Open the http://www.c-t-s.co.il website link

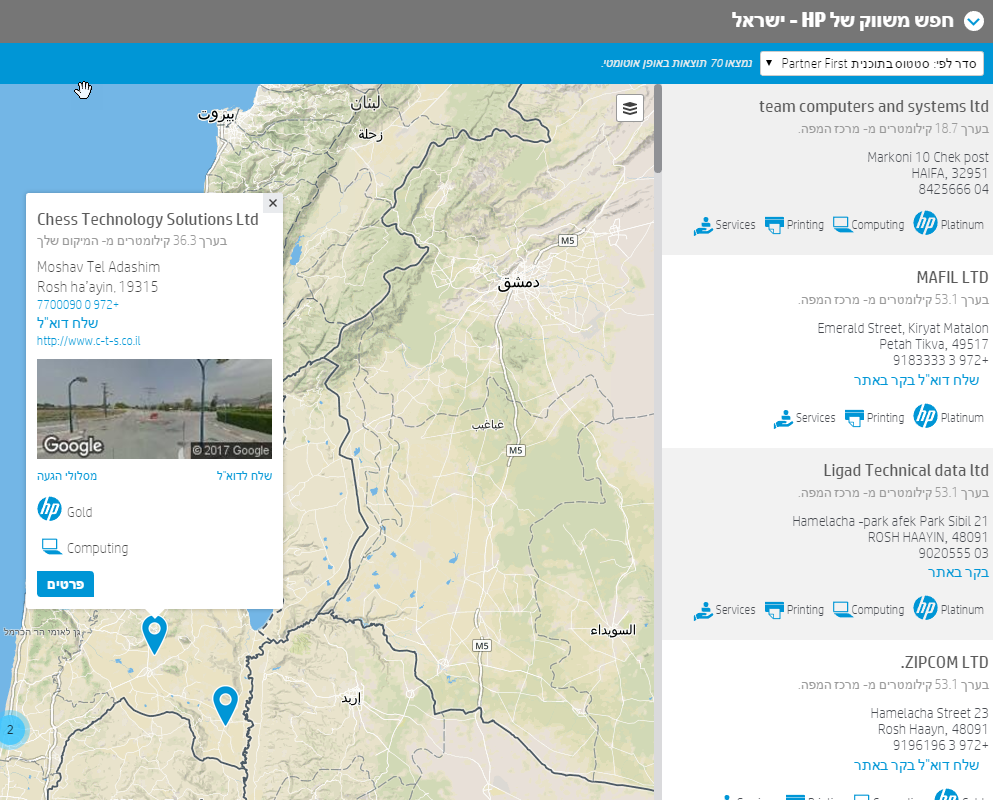click(89, 341)
